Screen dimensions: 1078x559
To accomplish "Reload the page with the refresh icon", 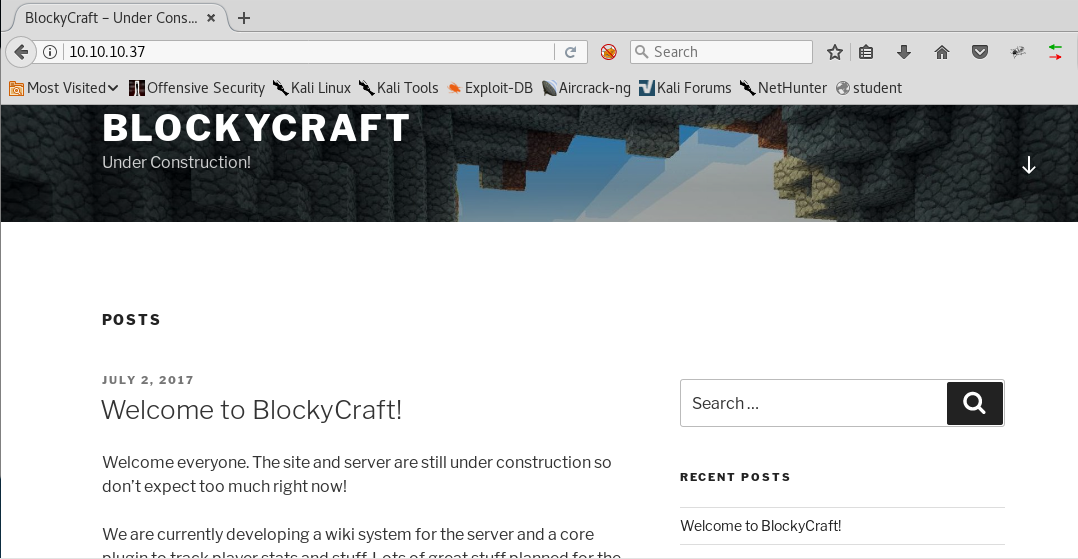I will click(x=570, y=52).
